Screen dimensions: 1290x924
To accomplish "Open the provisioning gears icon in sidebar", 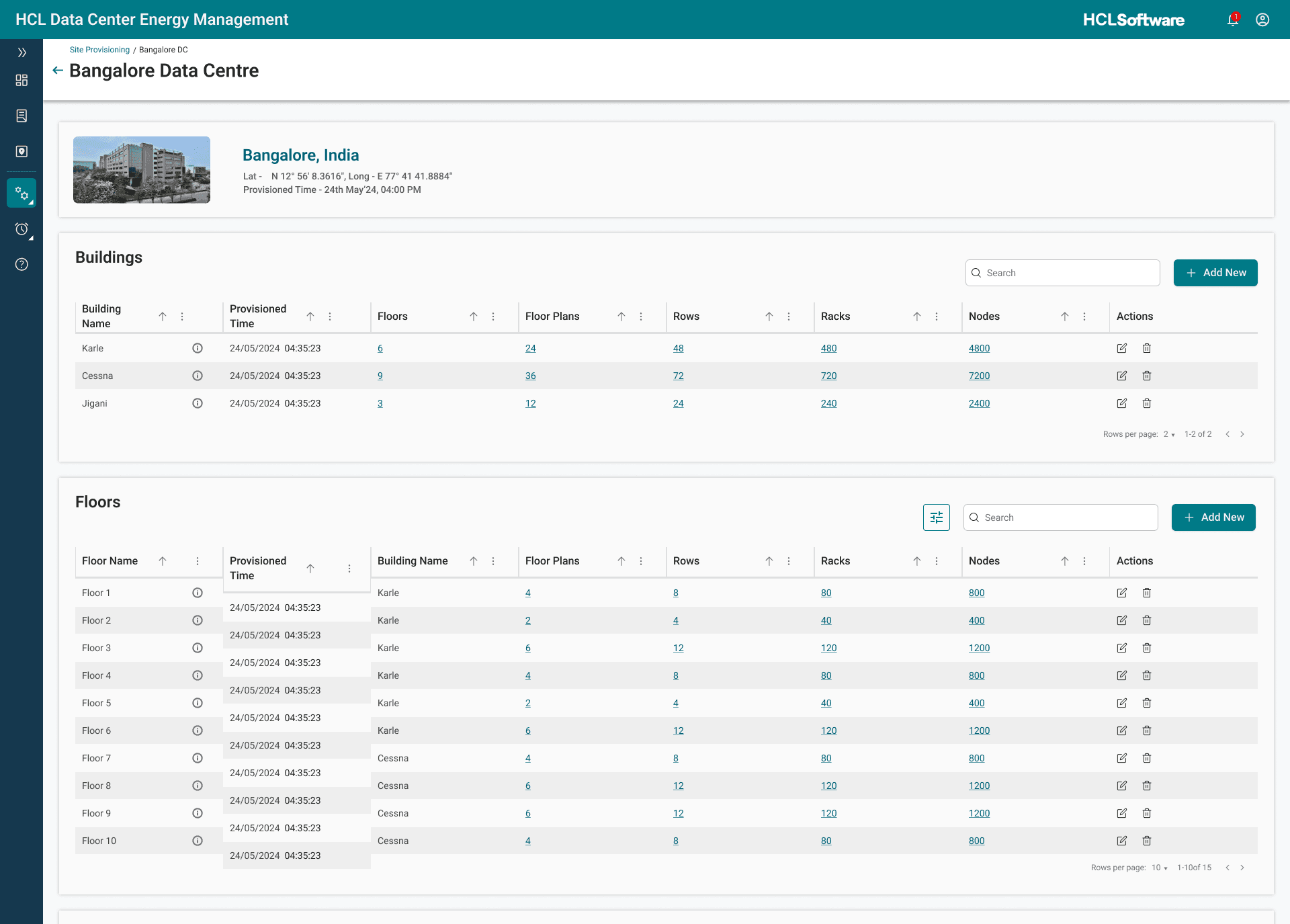I will (x=21, y=194).
